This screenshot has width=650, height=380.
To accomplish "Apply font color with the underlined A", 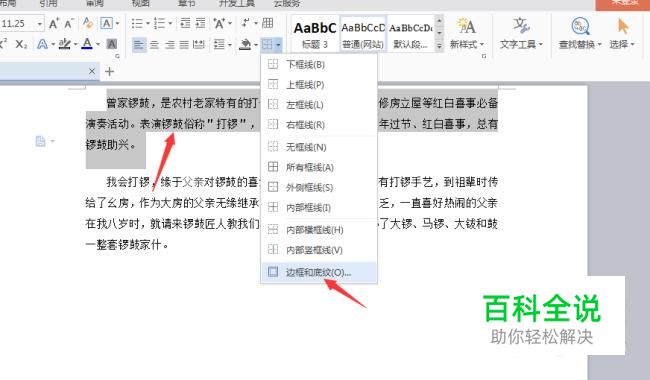I will click(87, 44).
